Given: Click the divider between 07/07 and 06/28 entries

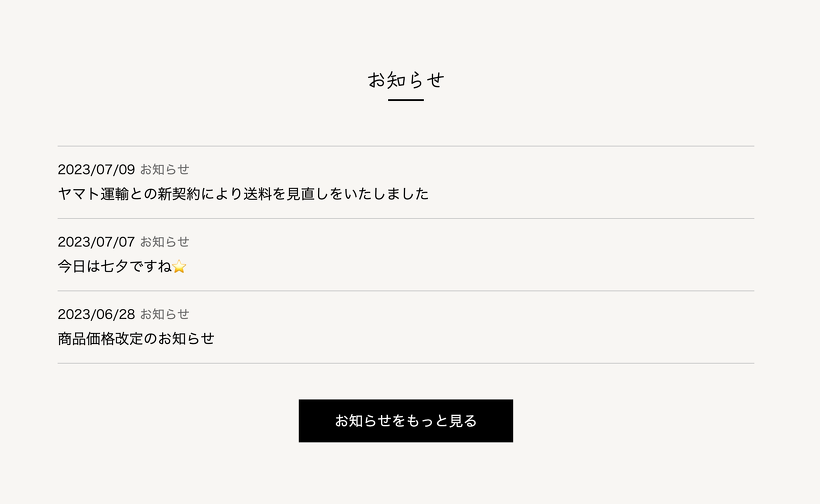Looking at the screenshot, I should (405, 291).
